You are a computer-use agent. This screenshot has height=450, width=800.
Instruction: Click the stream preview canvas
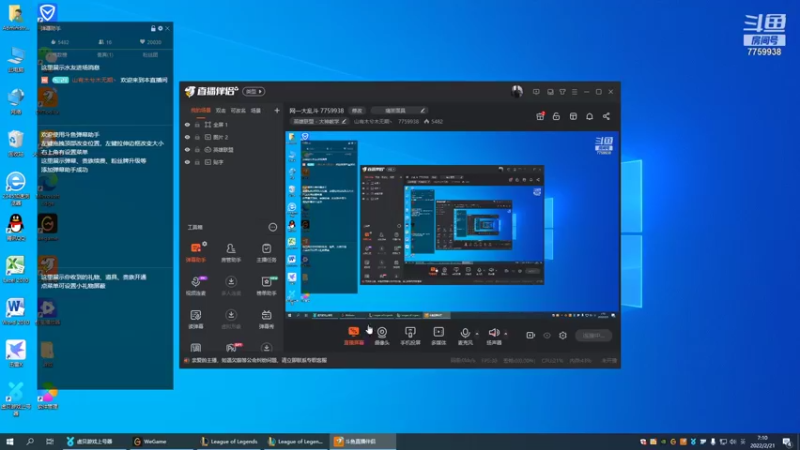(451, 226)
